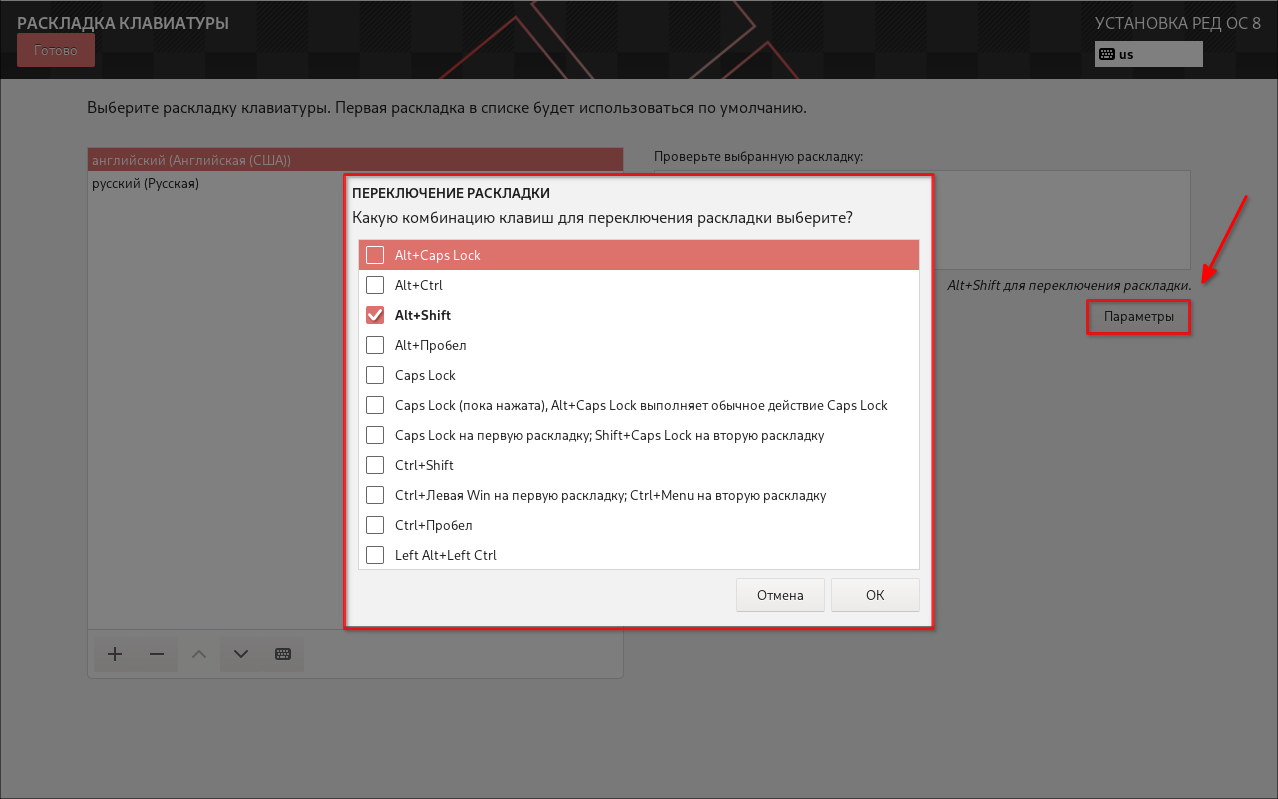Enable Left Alt+Left Ctrl checkbox

click(x=375, y=555)
